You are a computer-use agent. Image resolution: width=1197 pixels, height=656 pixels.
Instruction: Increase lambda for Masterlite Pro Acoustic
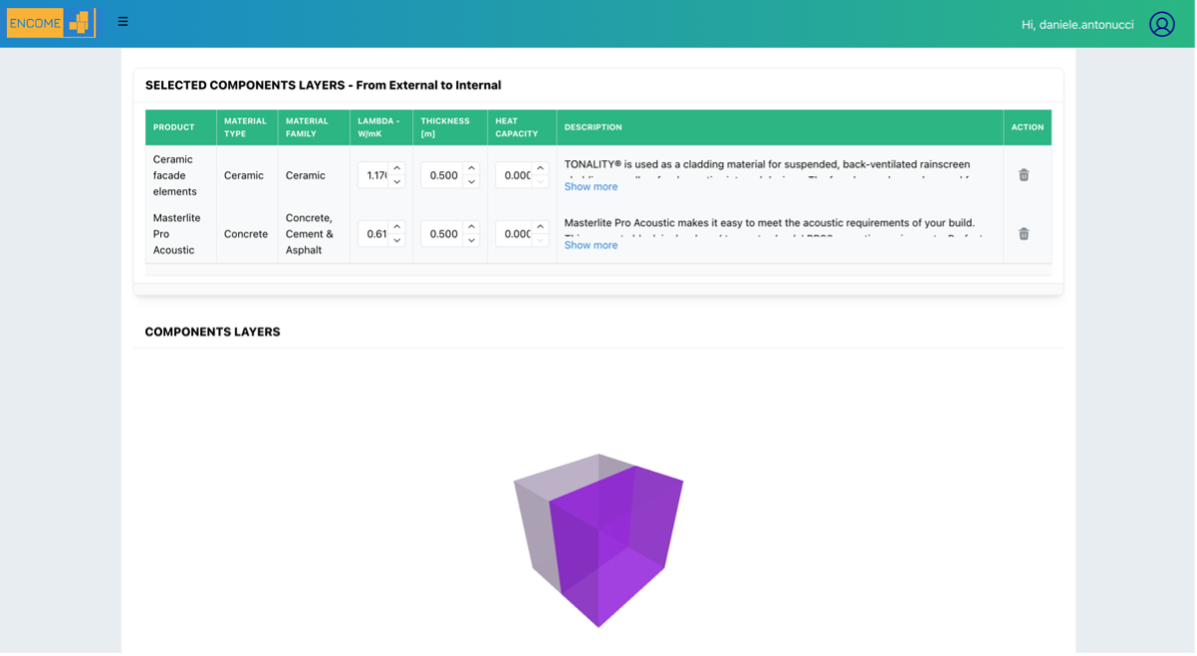tap(397, 228)
